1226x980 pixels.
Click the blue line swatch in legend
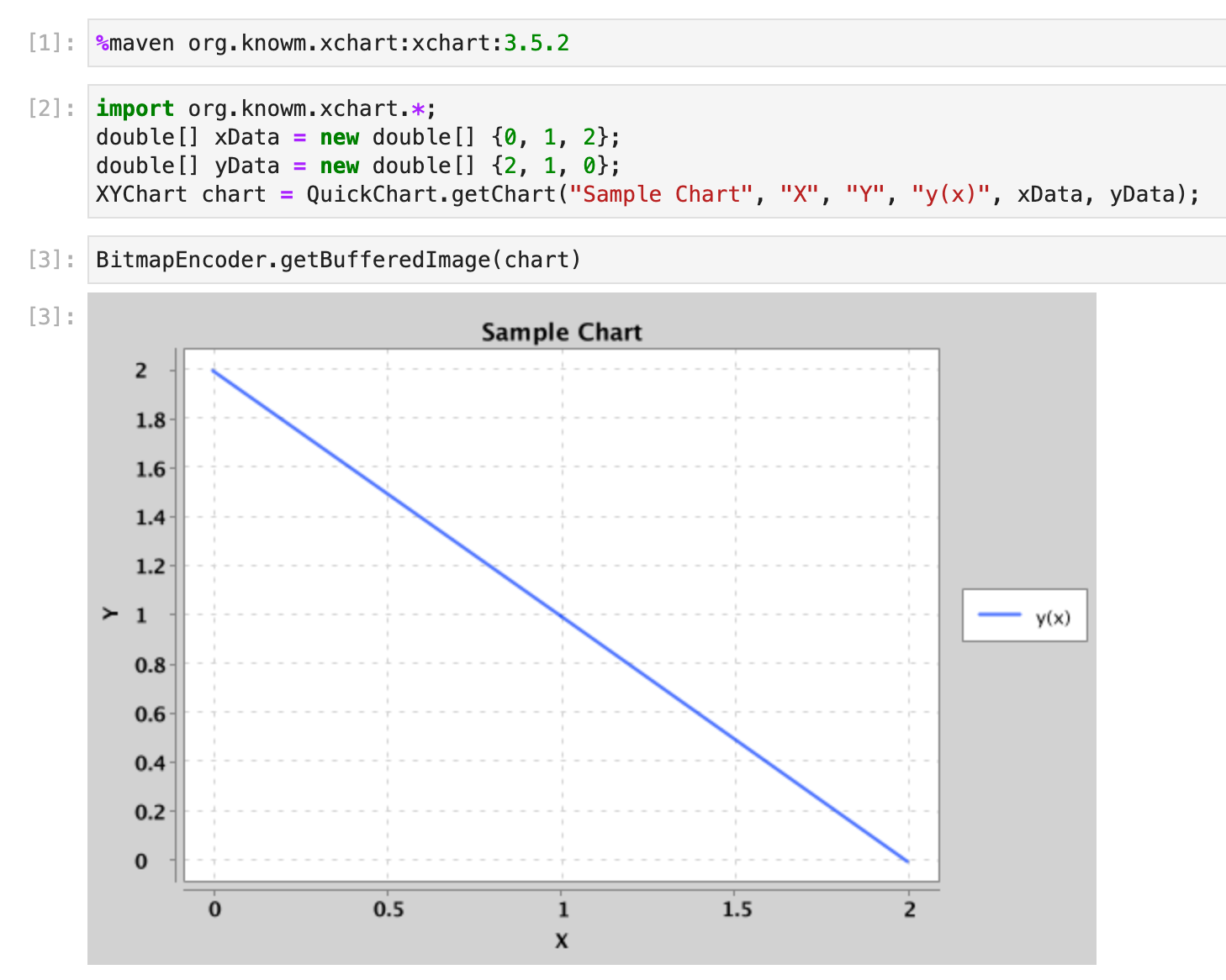(x=999, y=615)
